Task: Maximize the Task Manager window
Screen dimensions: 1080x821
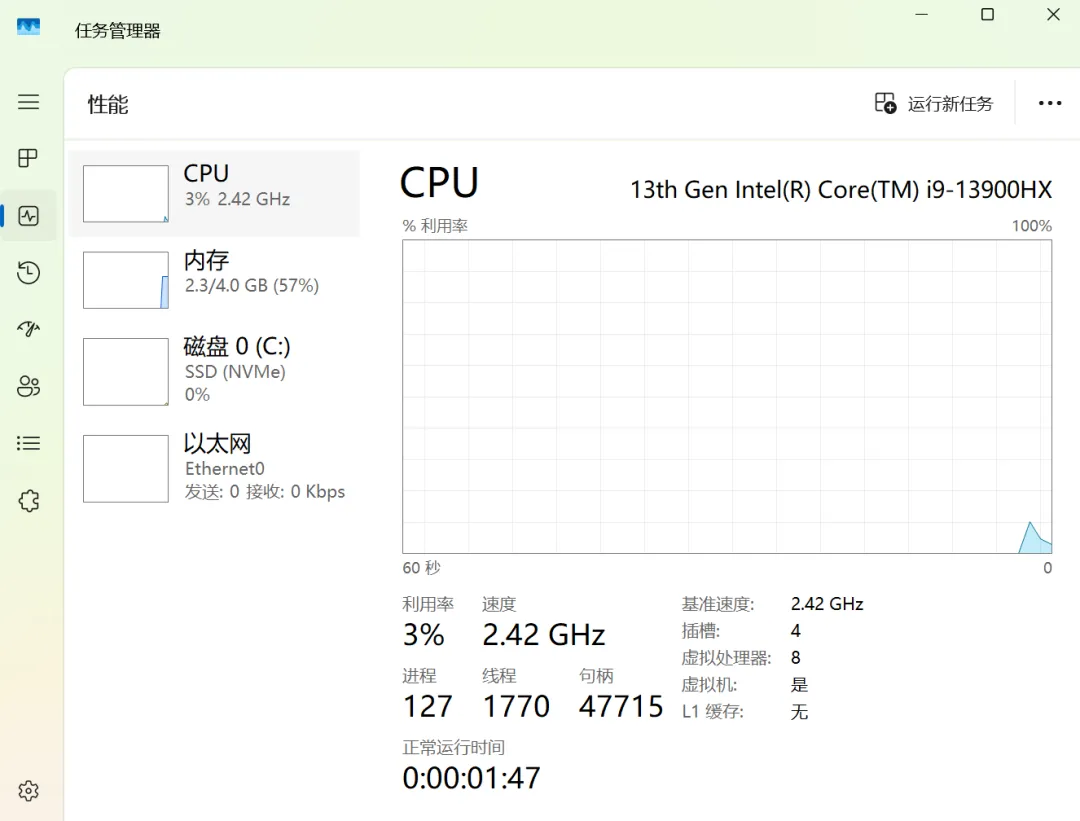Action: (987, 14)
